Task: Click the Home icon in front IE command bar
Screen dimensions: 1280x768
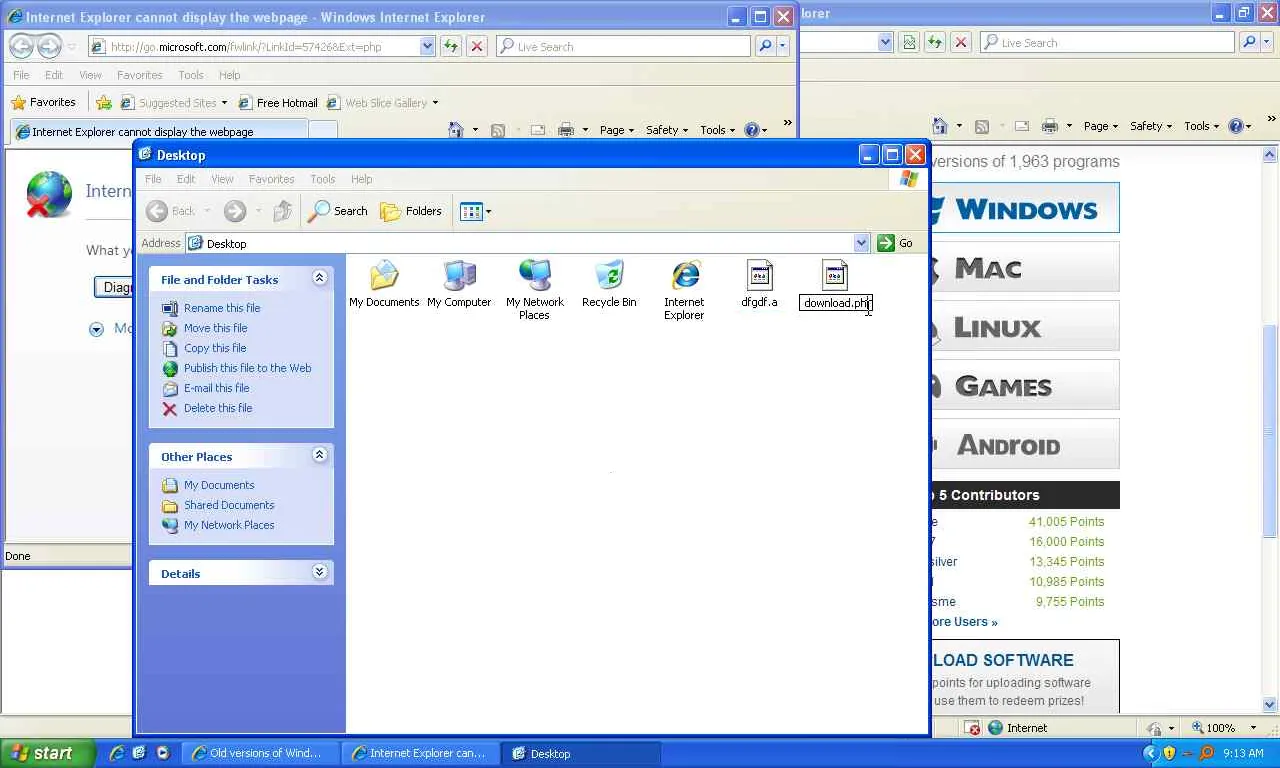Action: 456,129
